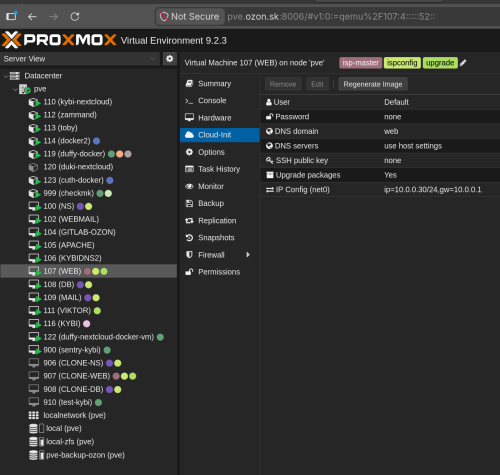Click pve-backup-ozon (pve) storage icon
The height and width of the screenshot is (475, 500).
pyautogui.click(x=36, y=455)
